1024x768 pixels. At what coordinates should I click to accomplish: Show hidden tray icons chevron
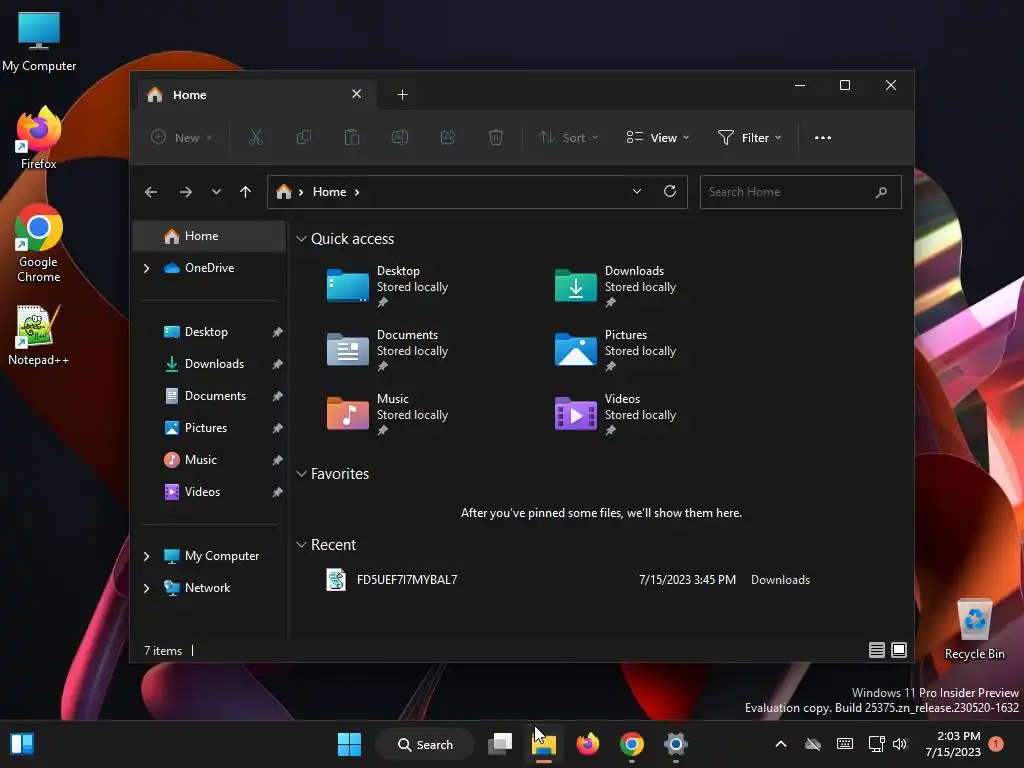coord(780,744)
